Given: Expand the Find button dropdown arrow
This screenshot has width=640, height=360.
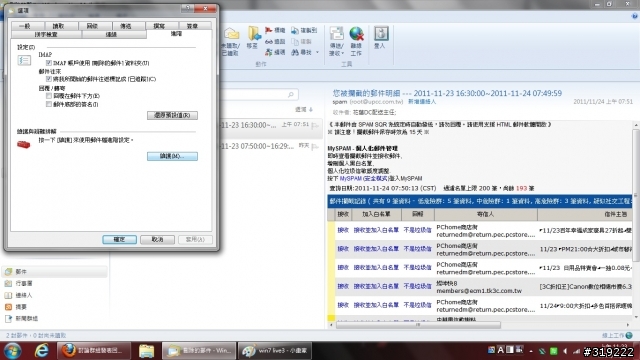Looking at the screenshot, I should 317,52.
